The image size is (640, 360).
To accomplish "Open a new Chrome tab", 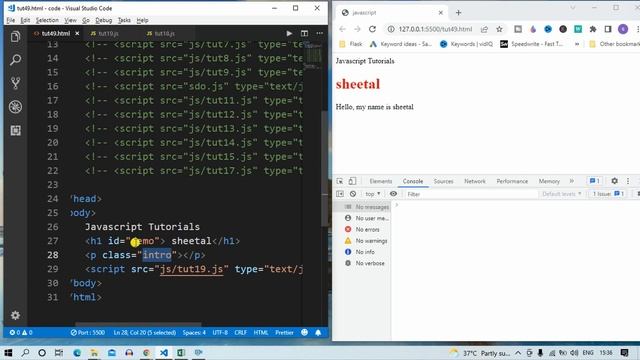I will click(x=458, y=13).
